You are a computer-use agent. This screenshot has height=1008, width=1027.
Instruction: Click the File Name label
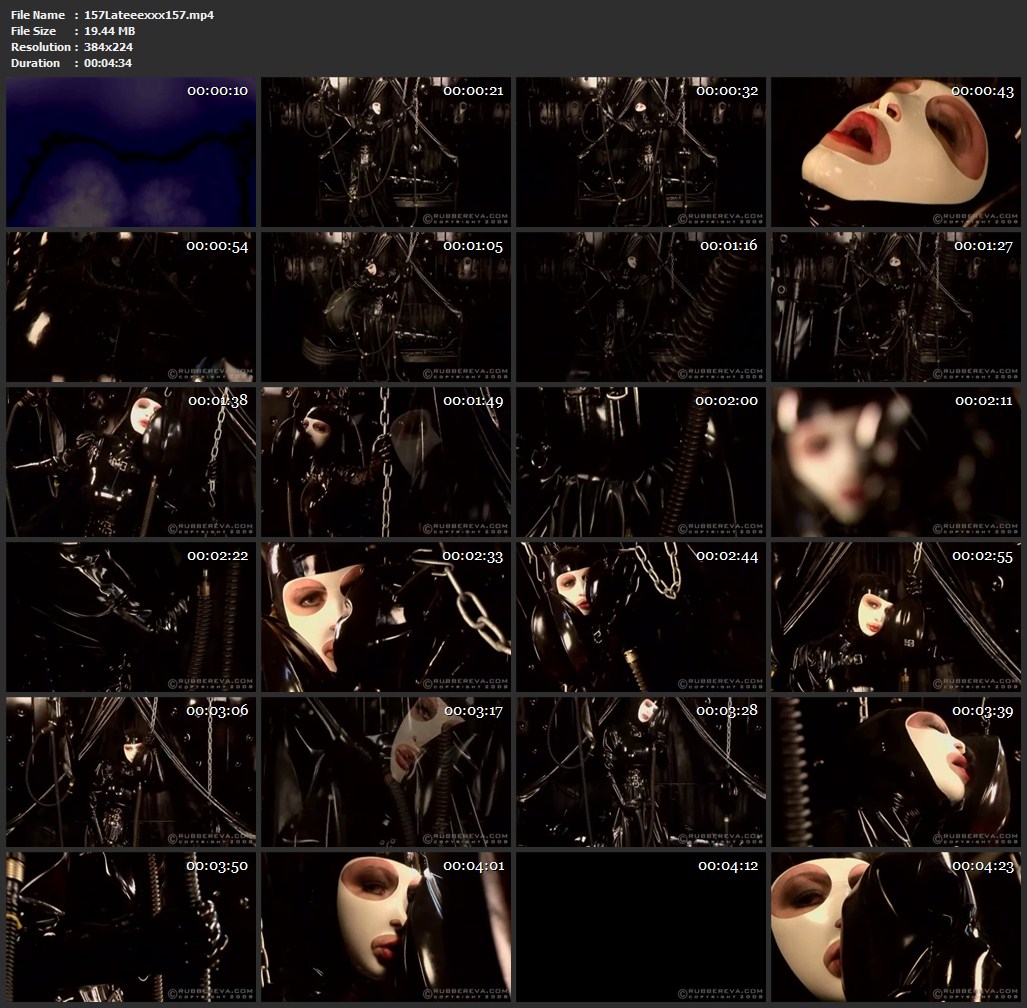pos(38,14)
